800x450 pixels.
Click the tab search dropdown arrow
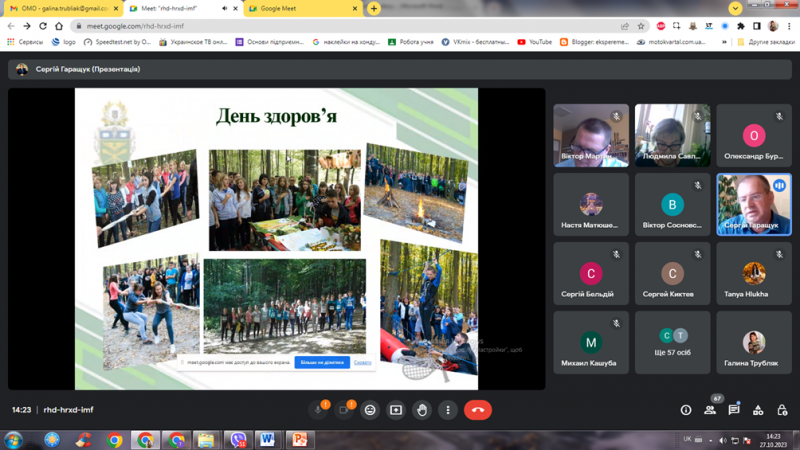click(735, 8)
